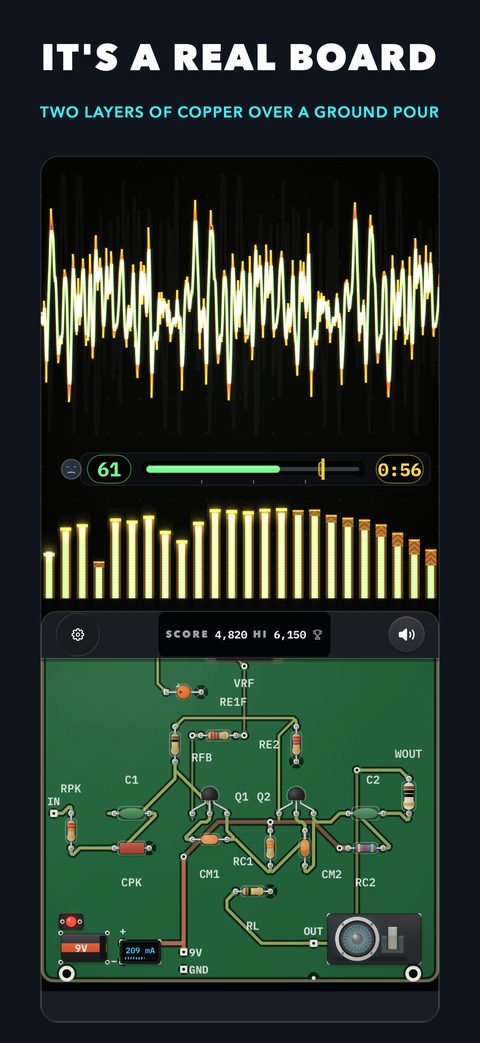The image size is (480, 1043).
Task: Toggle the red power LED button
Action: (x=71, y=921)
